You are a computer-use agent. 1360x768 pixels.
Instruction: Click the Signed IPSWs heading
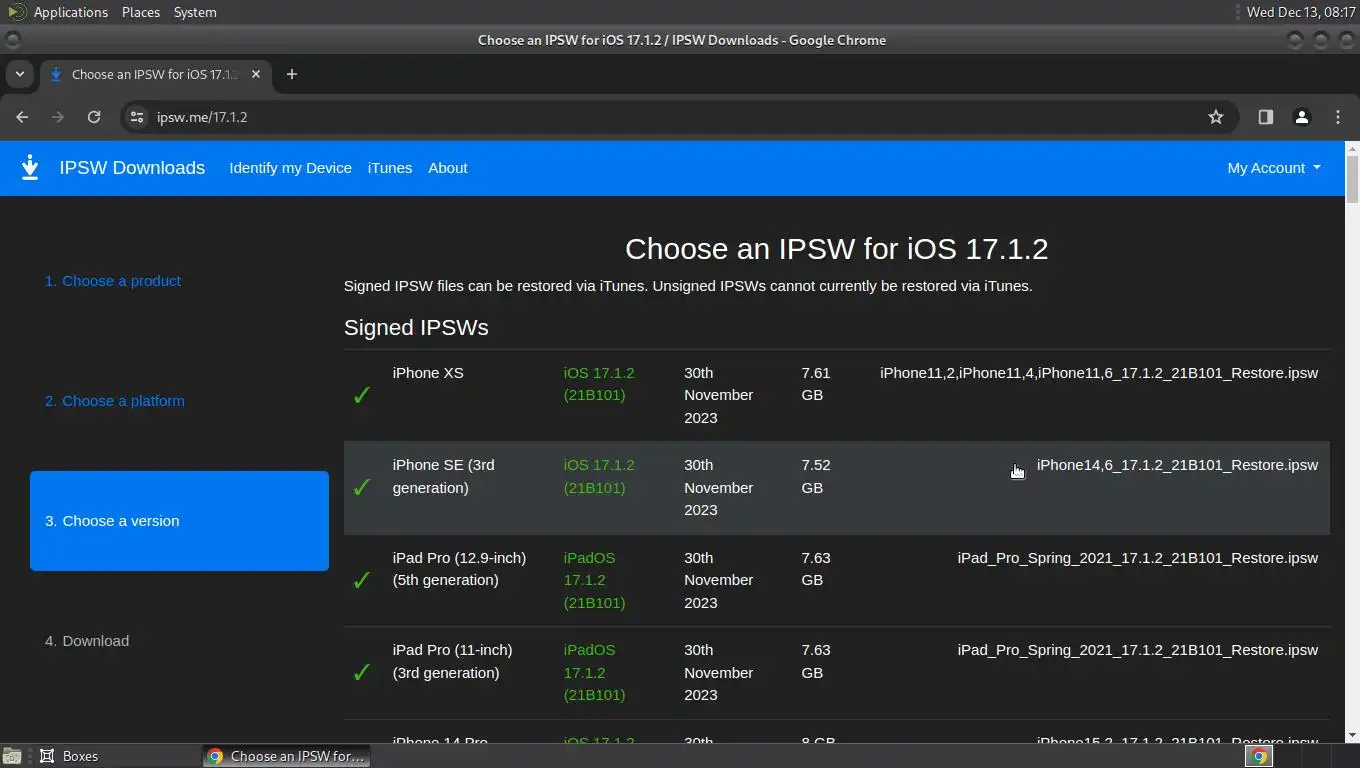tap(416, 328)
